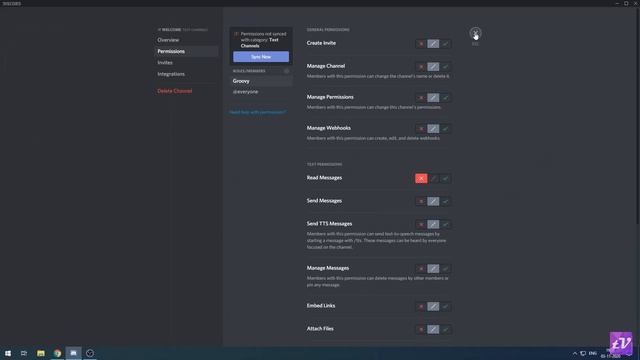Select the @everyone role entry

[261, 92]
